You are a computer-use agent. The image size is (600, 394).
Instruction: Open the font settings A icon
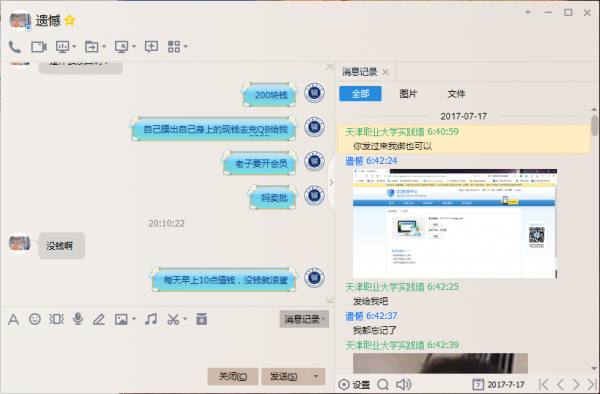(x=13, y=319)
